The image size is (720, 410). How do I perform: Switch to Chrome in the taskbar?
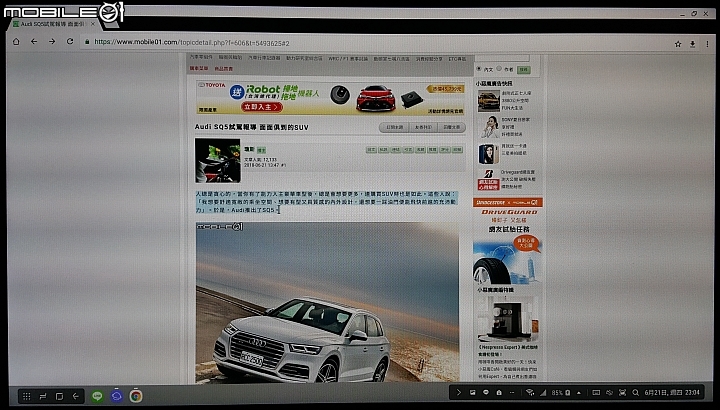[x=135, y=396]
